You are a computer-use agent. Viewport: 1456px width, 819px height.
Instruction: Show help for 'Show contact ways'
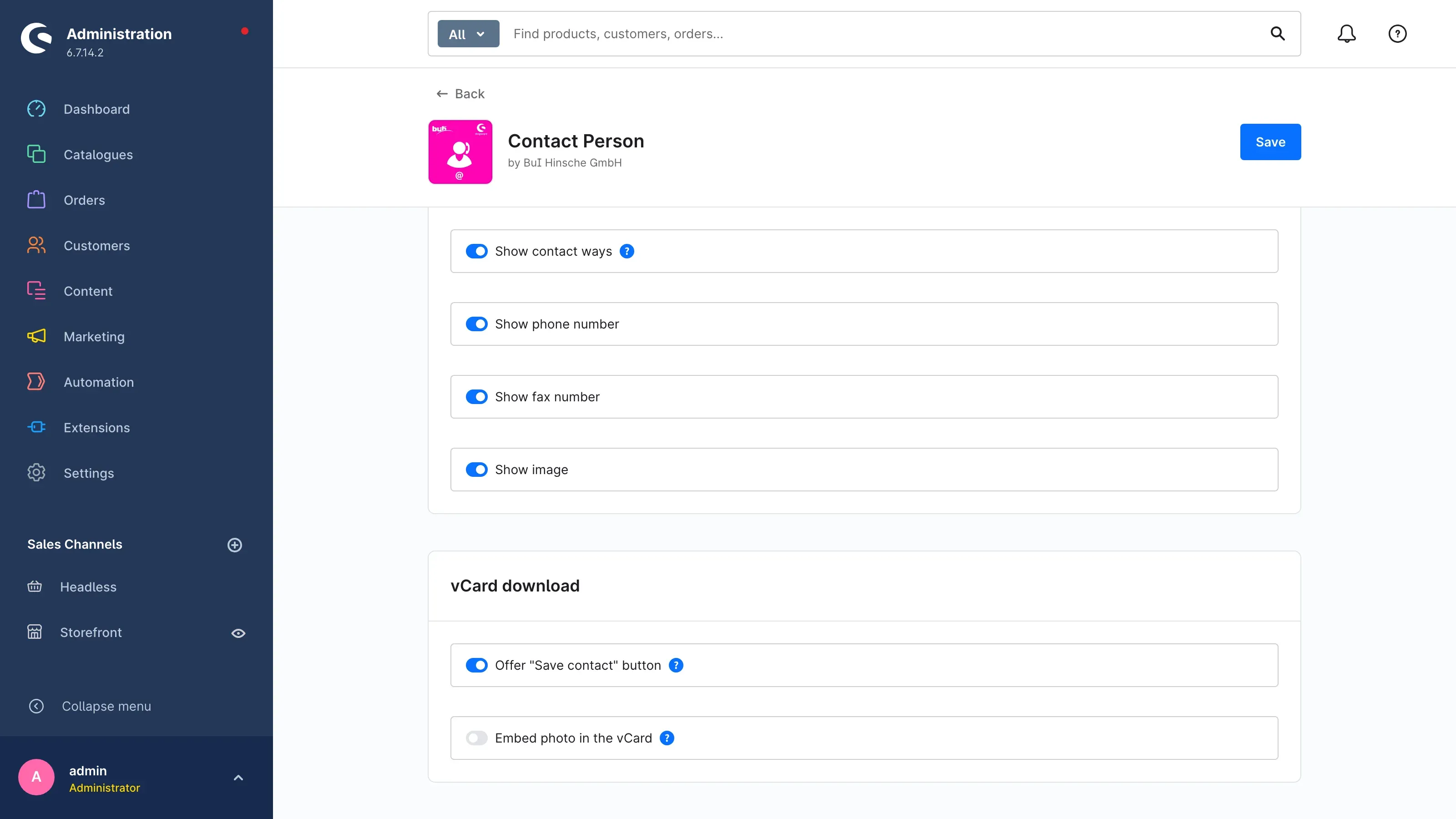coord(627,251)
